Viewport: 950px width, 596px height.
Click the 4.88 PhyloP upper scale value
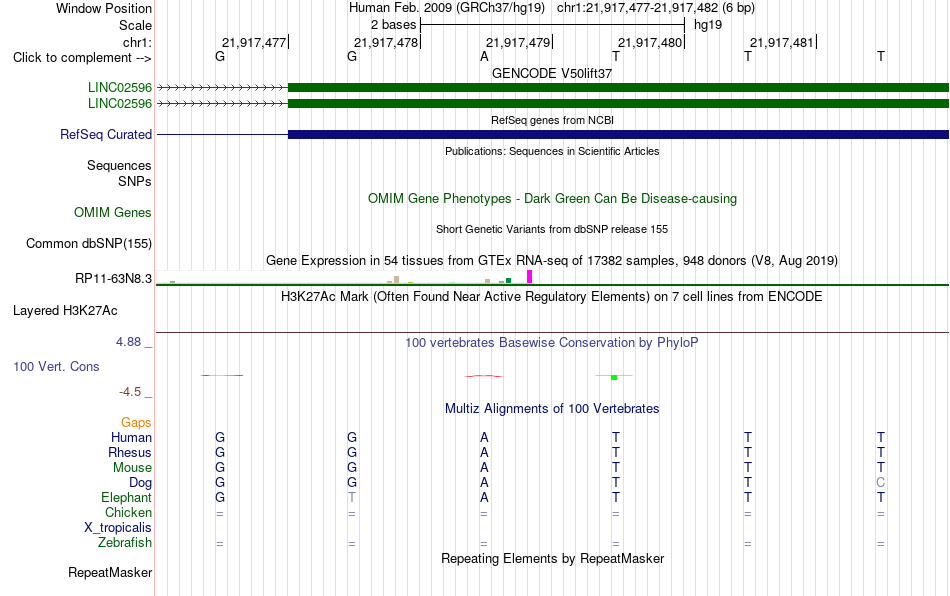tap(128, 342)
